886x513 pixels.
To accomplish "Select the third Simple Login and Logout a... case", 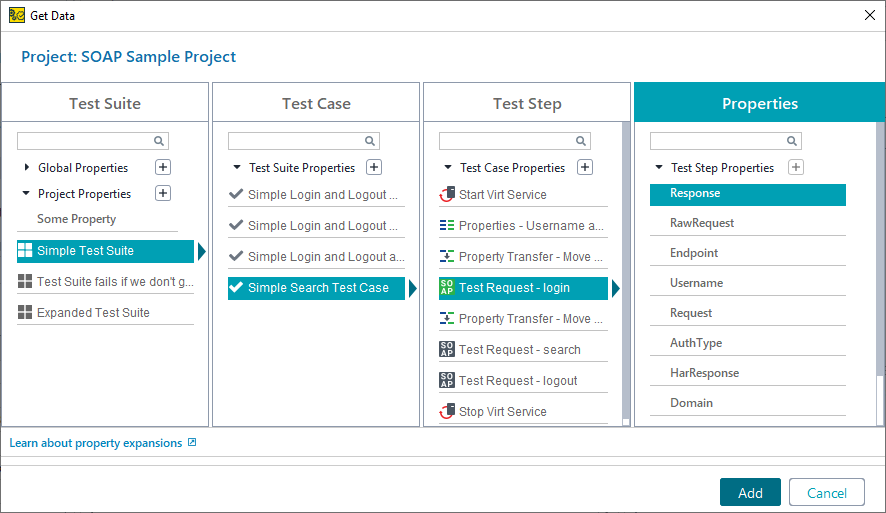I will (x=316, y=256).
